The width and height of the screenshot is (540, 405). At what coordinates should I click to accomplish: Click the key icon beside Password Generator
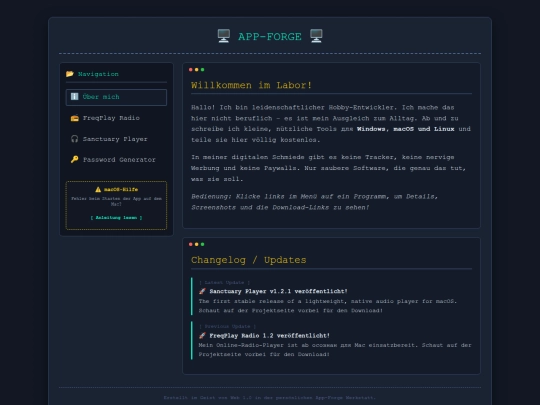(74, 159)
